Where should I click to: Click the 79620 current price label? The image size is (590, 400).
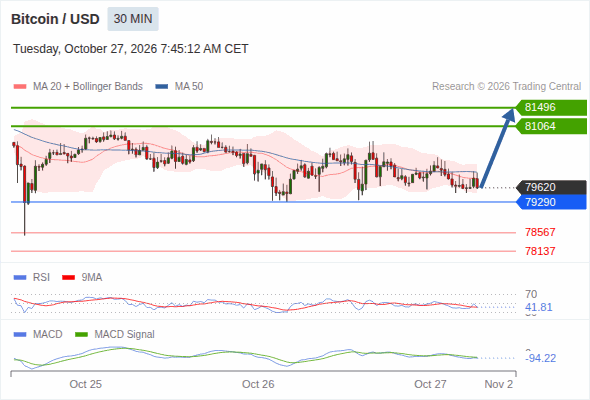[x=551, y=187]
